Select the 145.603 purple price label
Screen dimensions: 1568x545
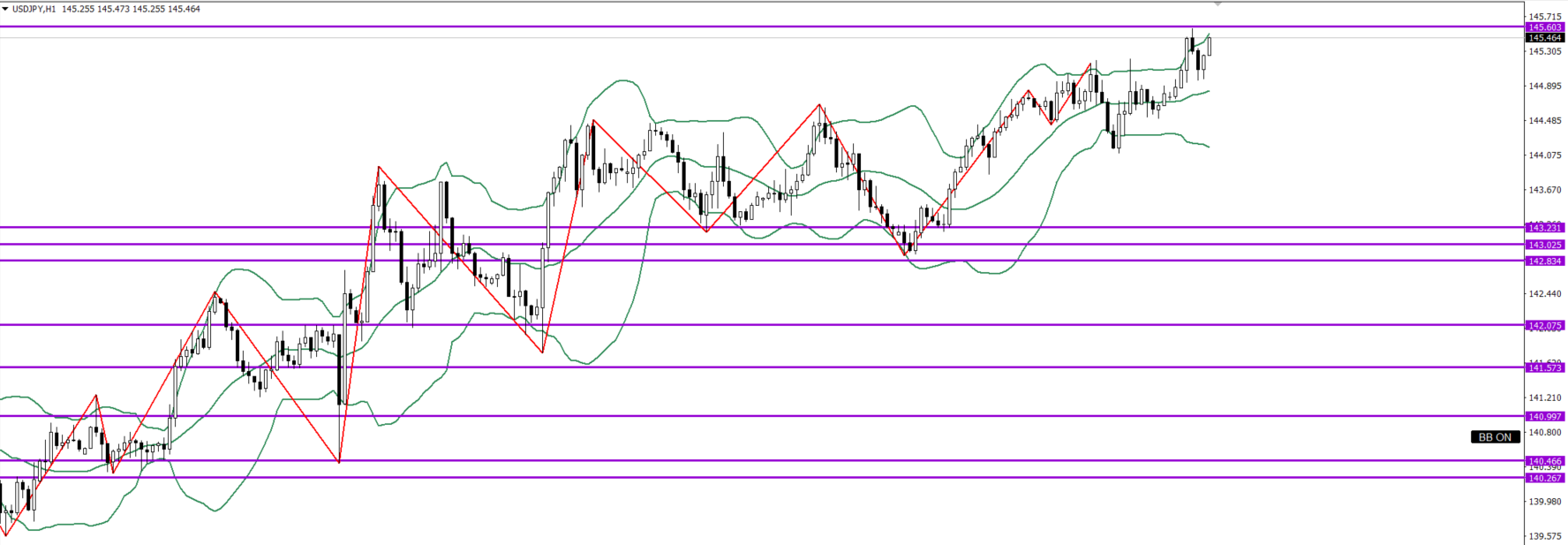[1545, 27]
